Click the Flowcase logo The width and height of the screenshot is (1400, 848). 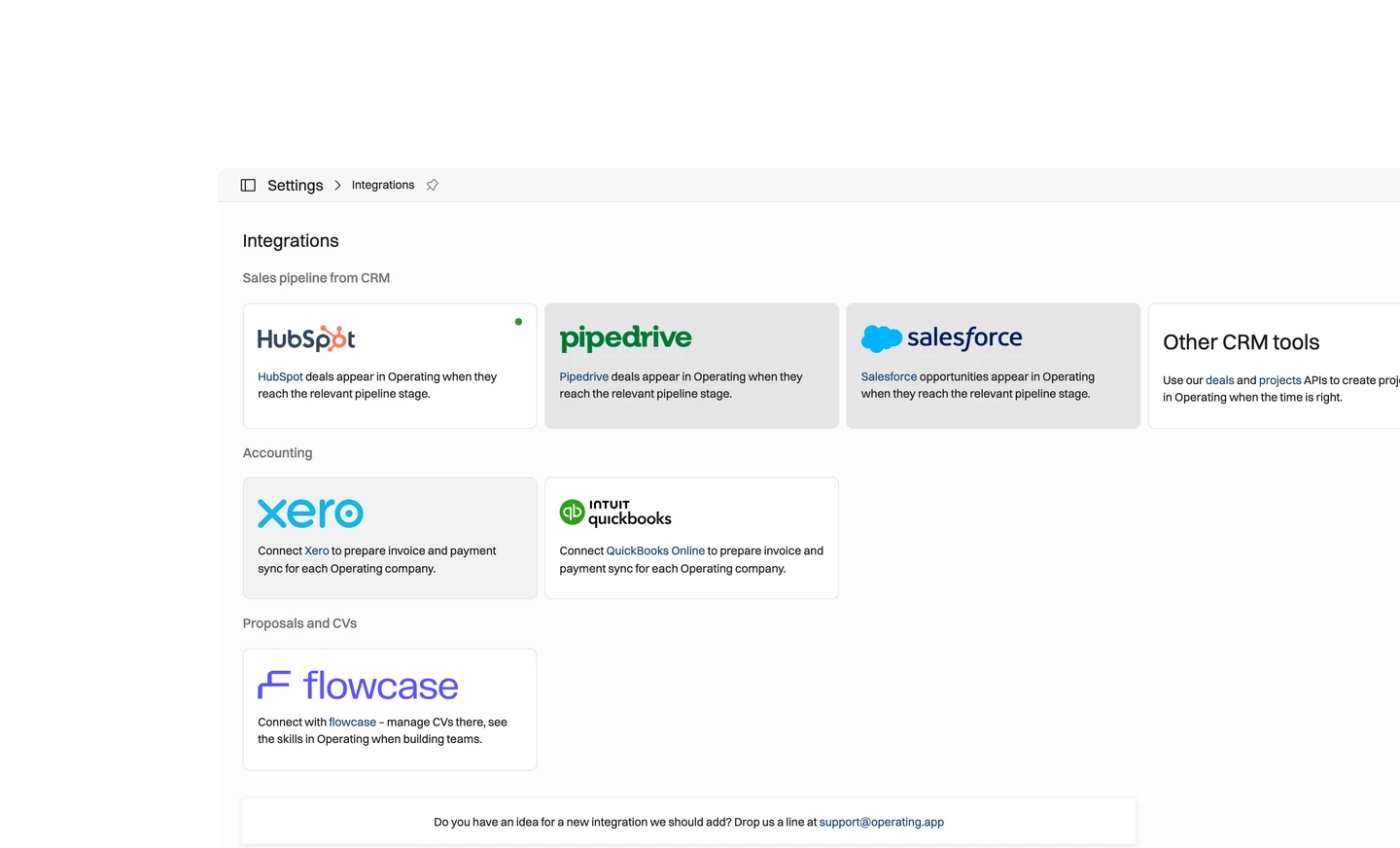pos(358,686)
